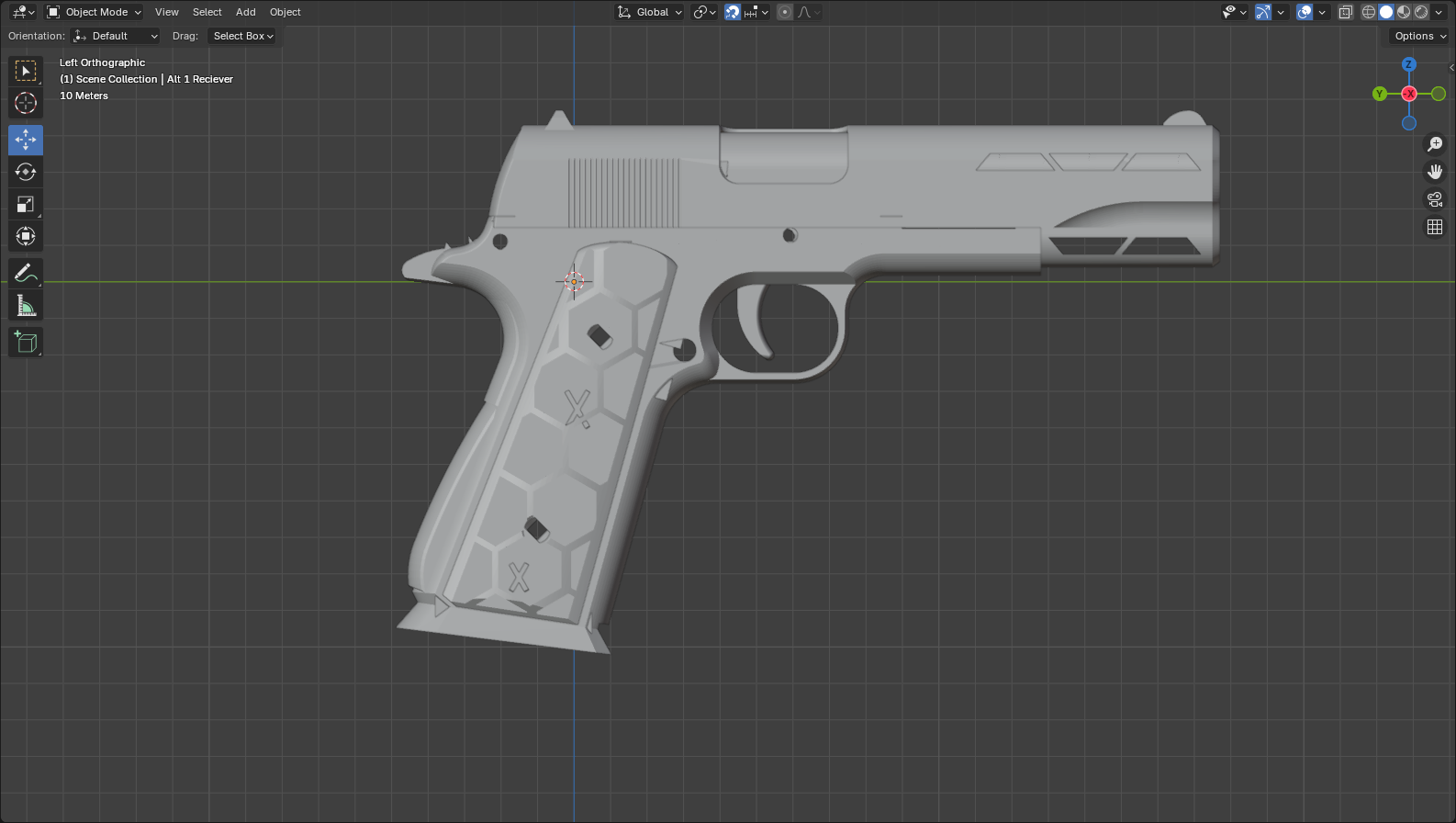Switch to solid viewport shading
The image size is (1456, 823).
[1386, 12]
